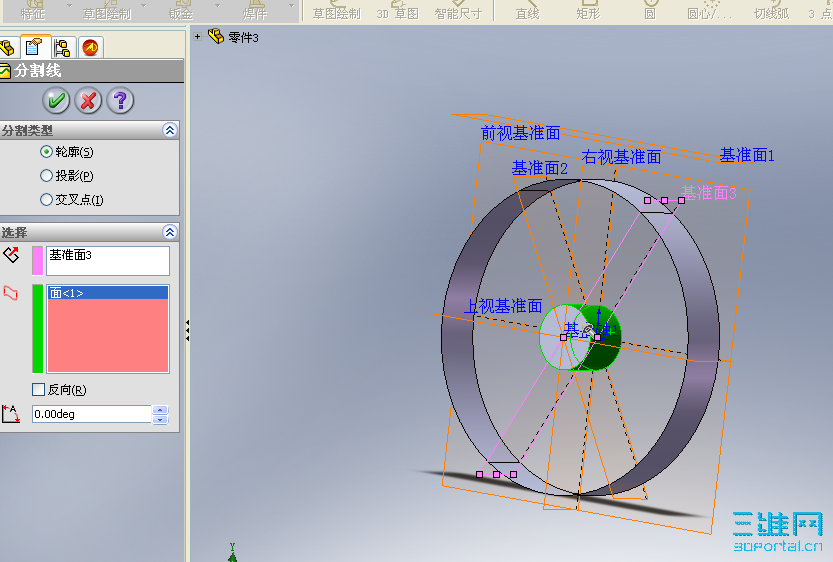Screen dimensions: 833x562
Task: Click the 基准面3 direction of pull field
Action: pyautogui.click(x=108, y=260)
